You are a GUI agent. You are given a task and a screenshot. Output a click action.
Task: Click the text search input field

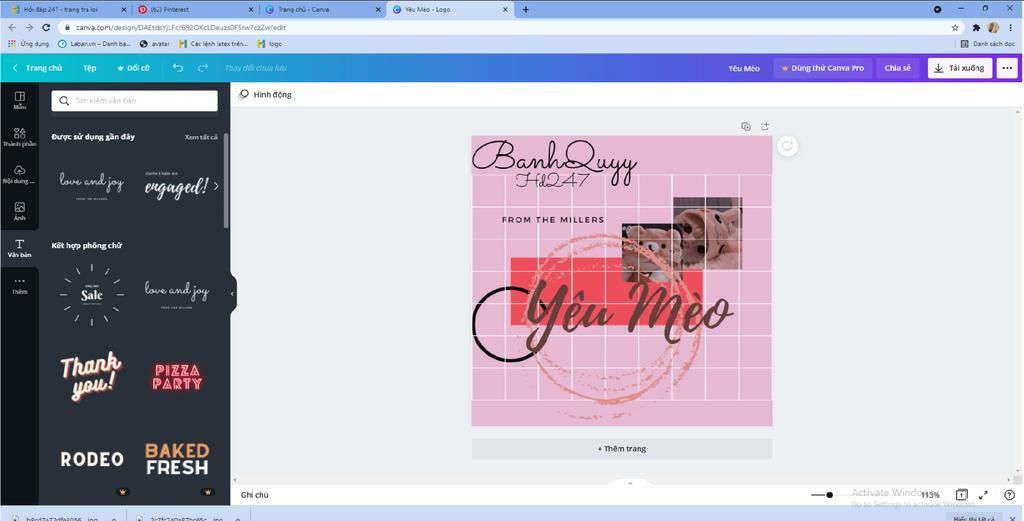tap(135, 101)
